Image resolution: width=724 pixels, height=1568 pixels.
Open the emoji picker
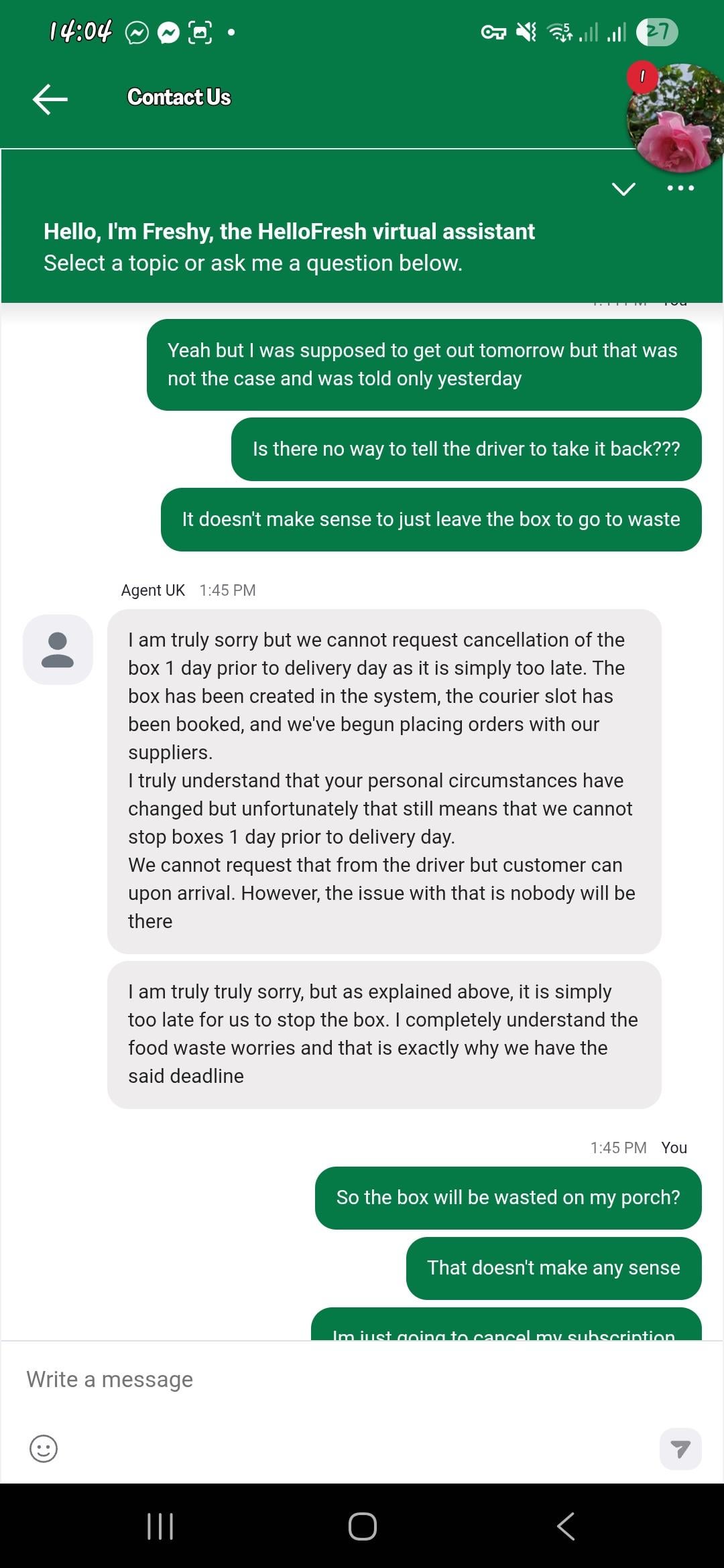[44, 1449]
